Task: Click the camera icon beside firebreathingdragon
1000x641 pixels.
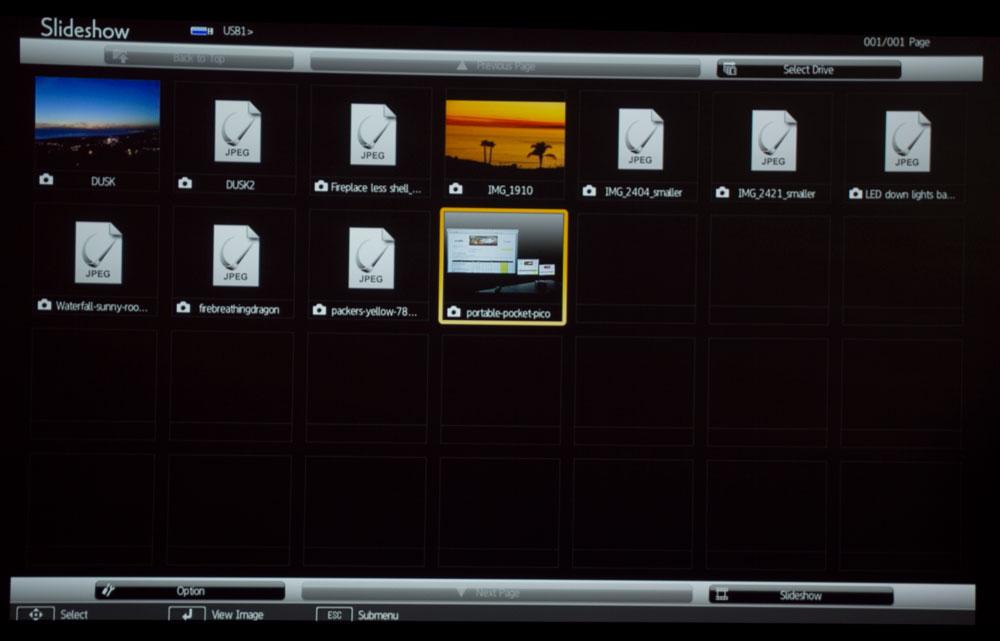Action: tap(183, 307)
